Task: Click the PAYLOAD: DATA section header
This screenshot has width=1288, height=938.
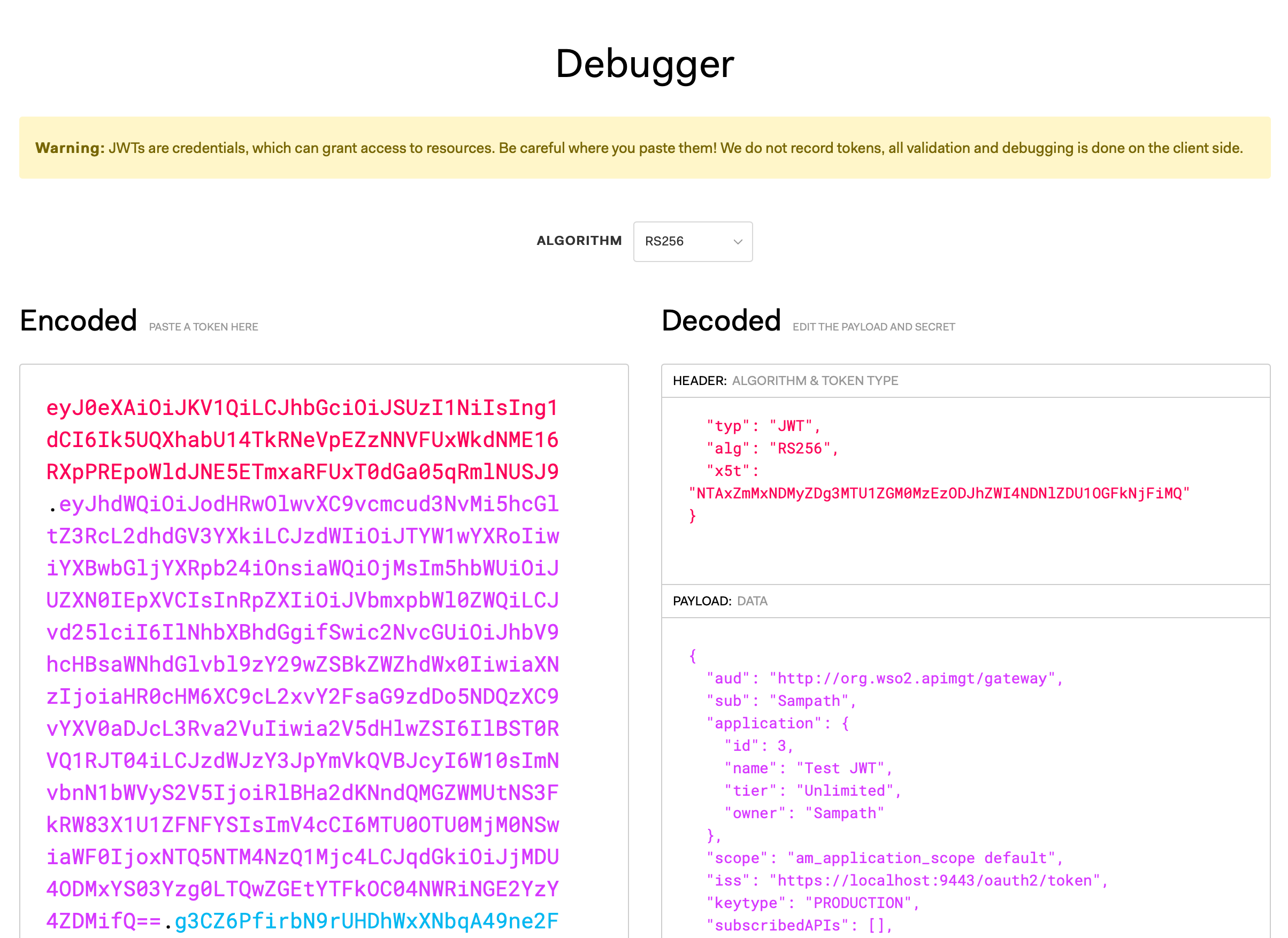Action: 720,601
